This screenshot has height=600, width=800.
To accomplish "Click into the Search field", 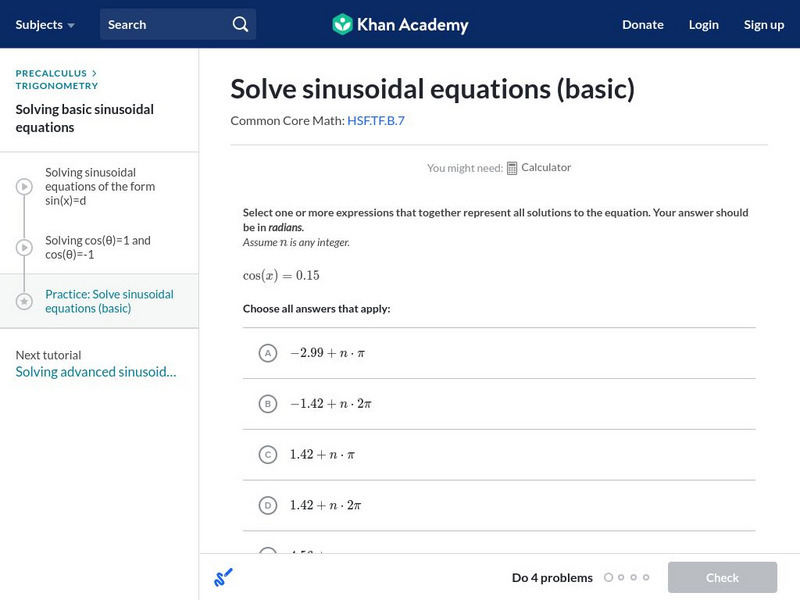I will pyautogui.click(x=165, y=24).
